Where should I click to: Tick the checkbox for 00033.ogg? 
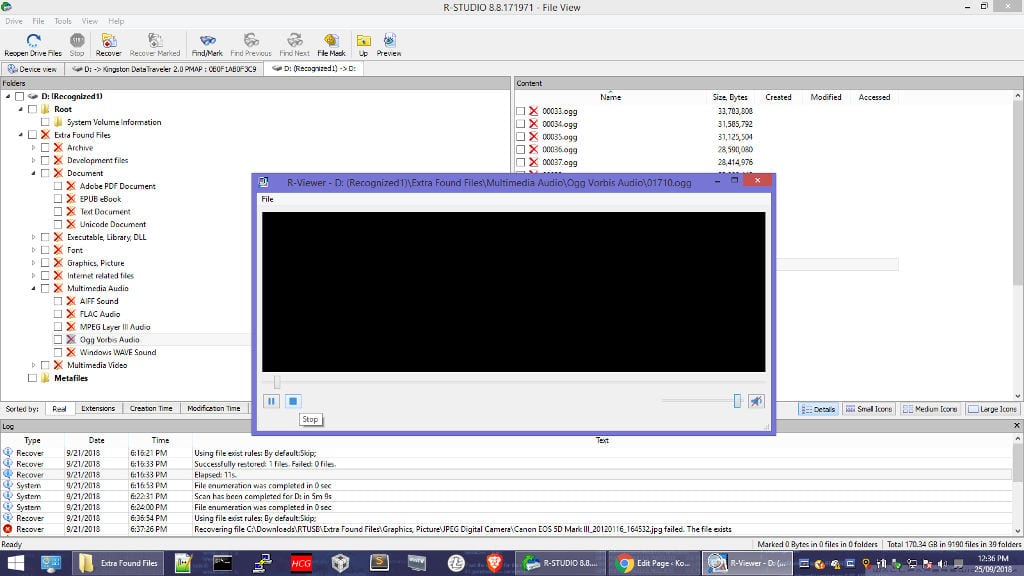coord(520,111)
